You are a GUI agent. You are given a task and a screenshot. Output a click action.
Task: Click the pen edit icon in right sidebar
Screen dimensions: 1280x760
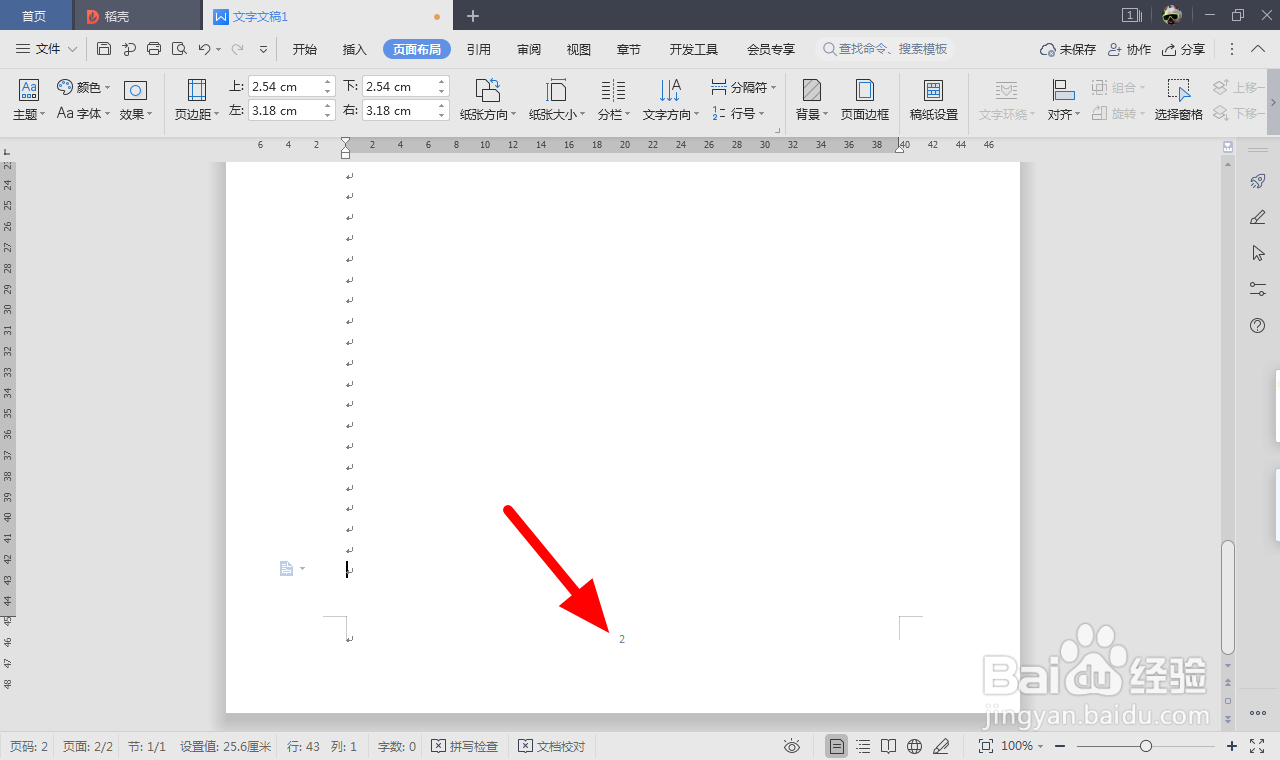click(1258, 217)
